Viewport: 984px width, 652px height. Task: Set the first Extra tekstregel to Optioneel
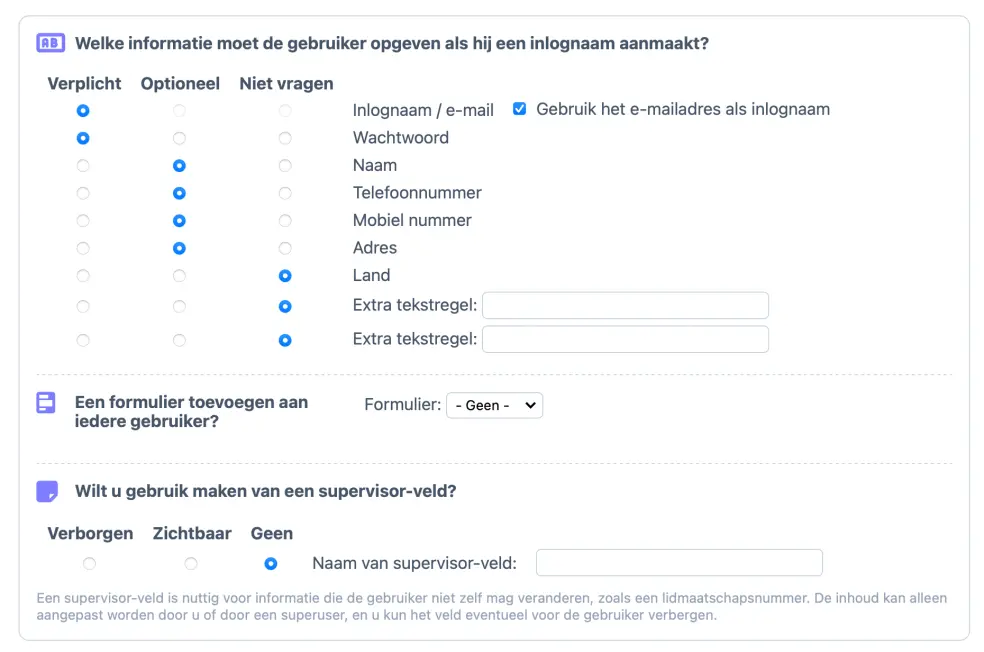(180, 307)
